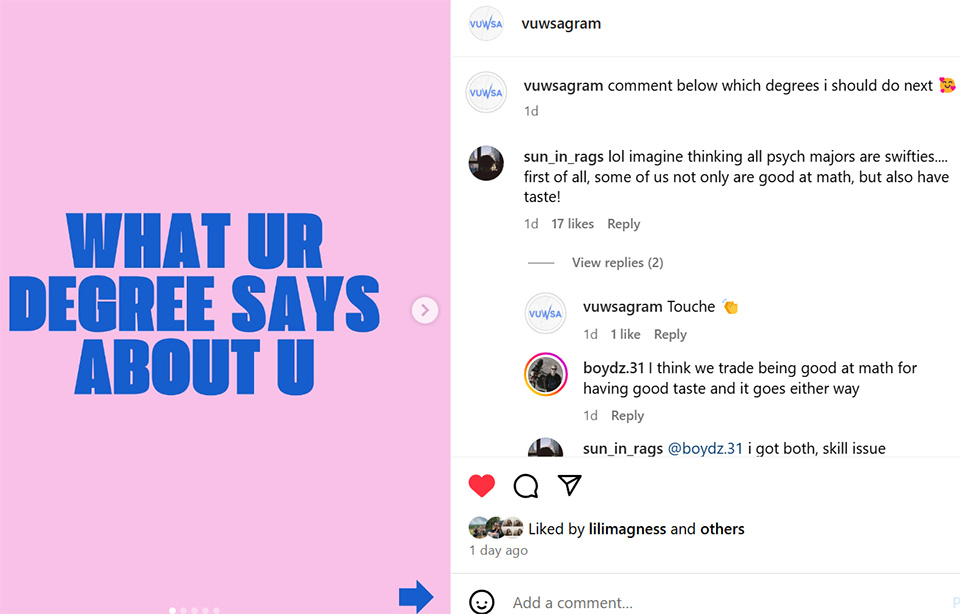Open sun_in_rags avatar on first comment

[486, 164]
